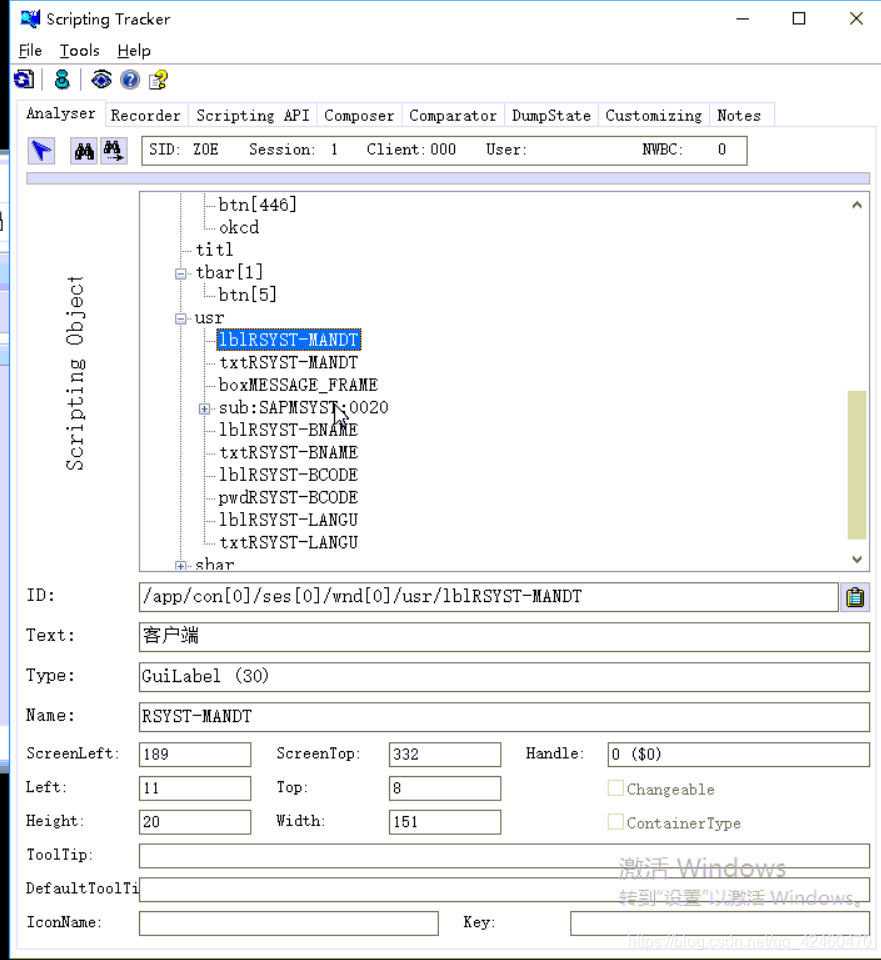
Task: Expand the sub:SAPMSYST:0020 node
Action: 204,408
